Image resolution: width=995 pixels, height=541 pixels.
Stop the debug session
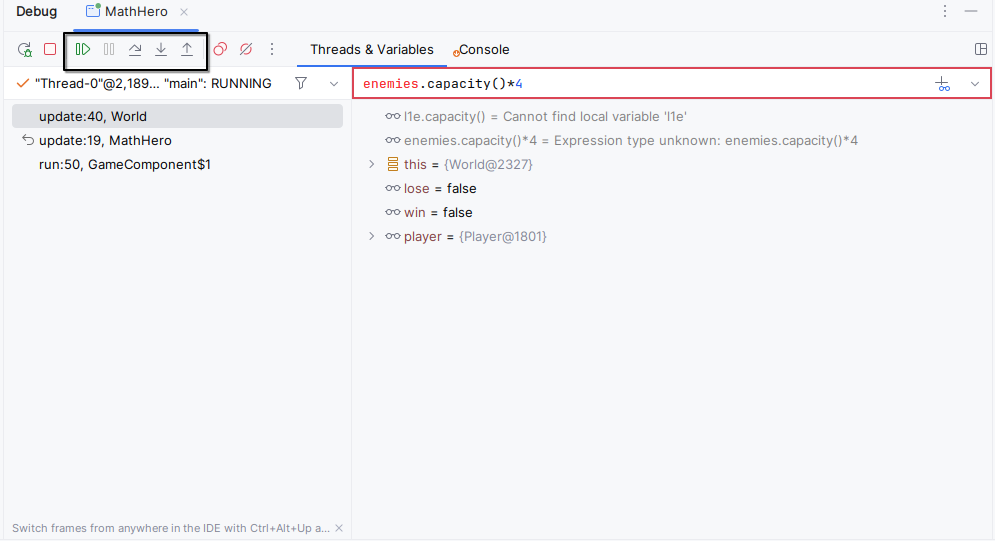50,49
